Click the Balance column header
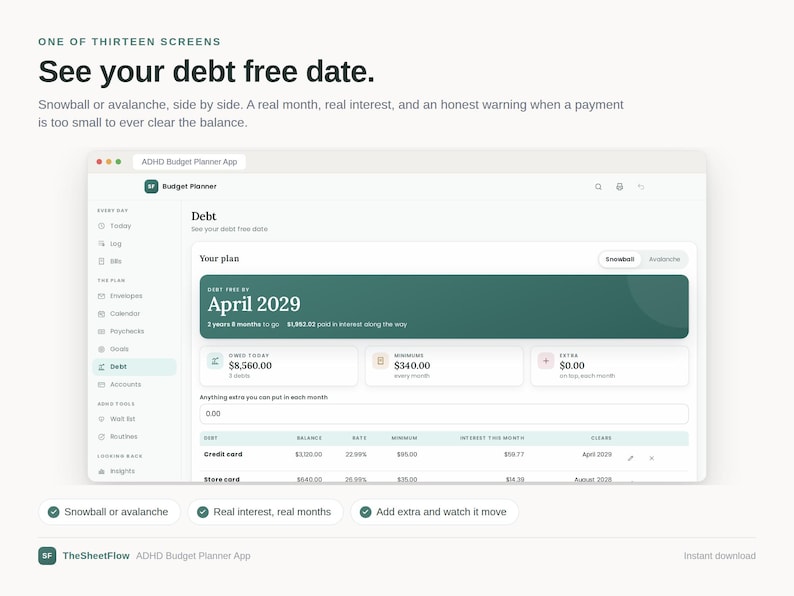The image size is (794, 596). pos(309,438)
